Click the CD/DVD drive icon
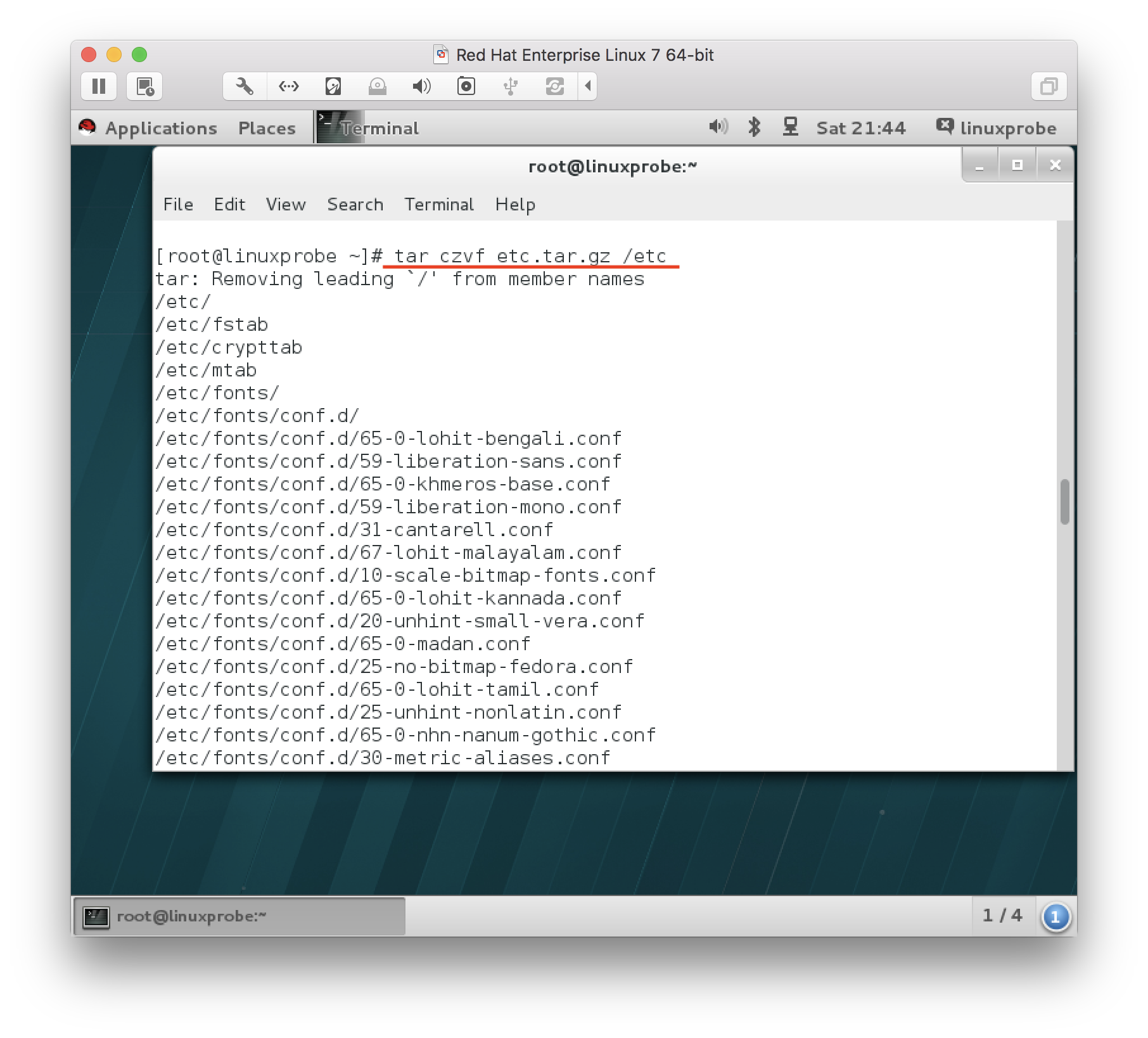Image resolution: width=1148 pixels, height=1038 pixels. coord(378,86)
